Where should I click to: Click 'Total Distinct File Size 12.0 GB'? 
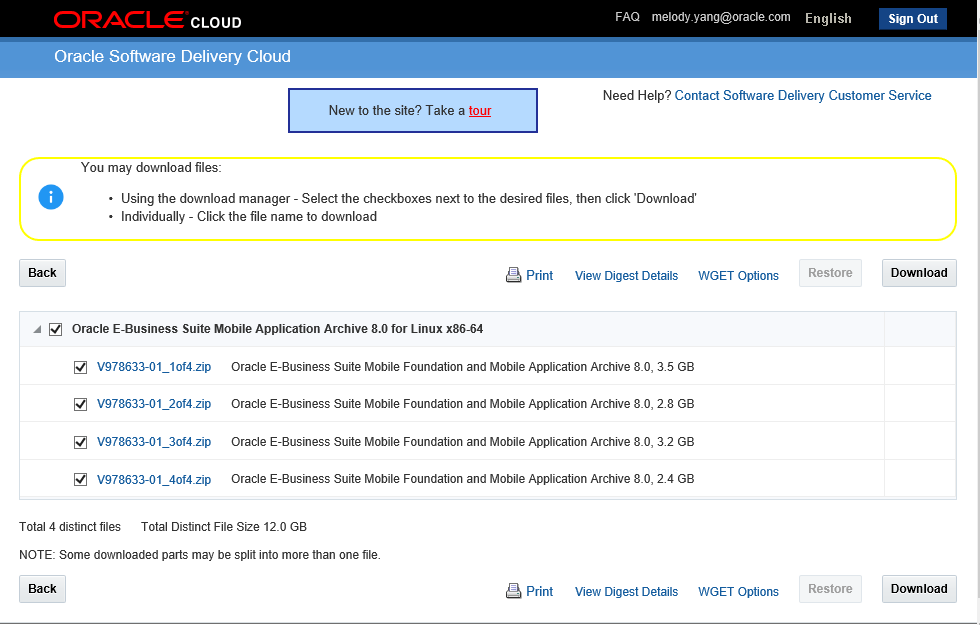point(224,527)
